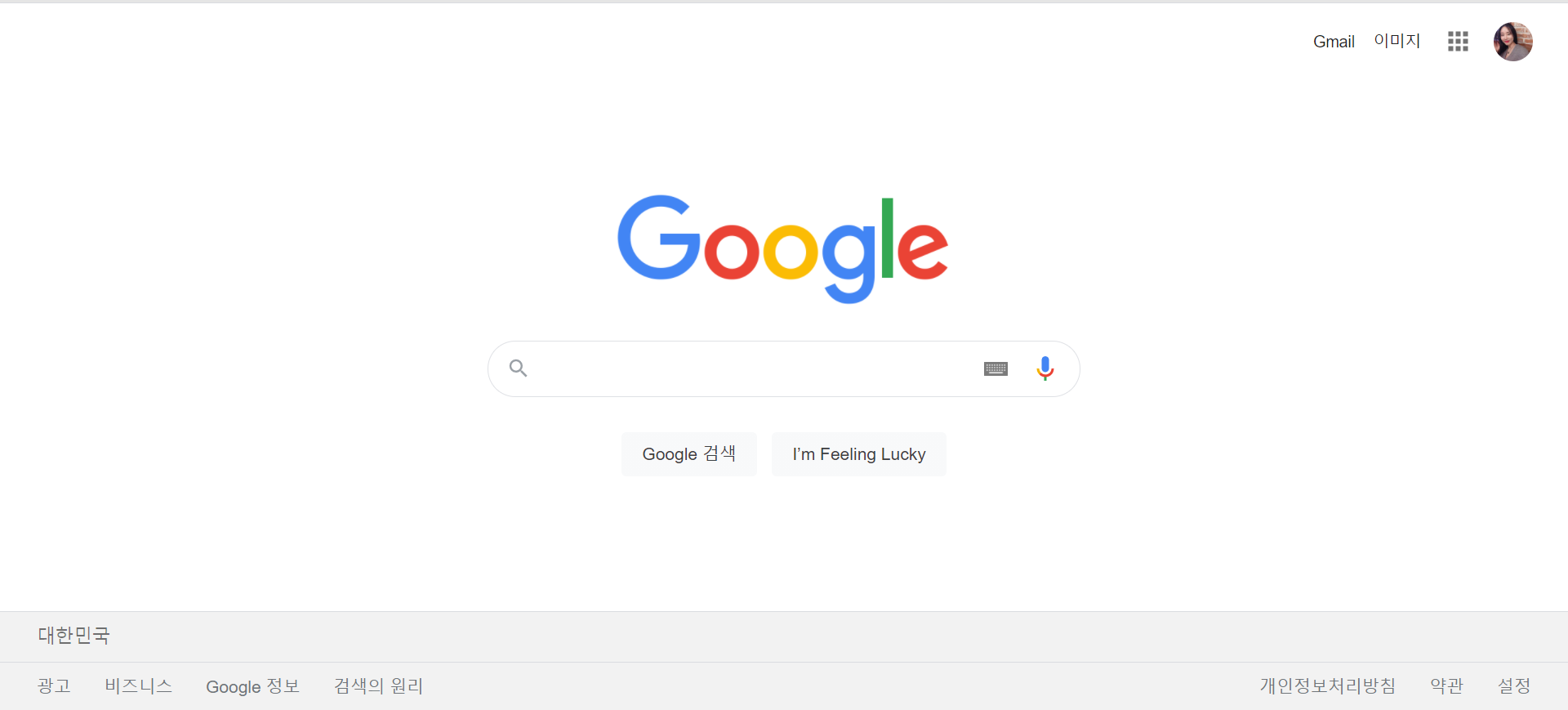This screenshot has width=1568, height=710.
Task: Click the 대한민국 country label
Action: (x=73, y=636)
